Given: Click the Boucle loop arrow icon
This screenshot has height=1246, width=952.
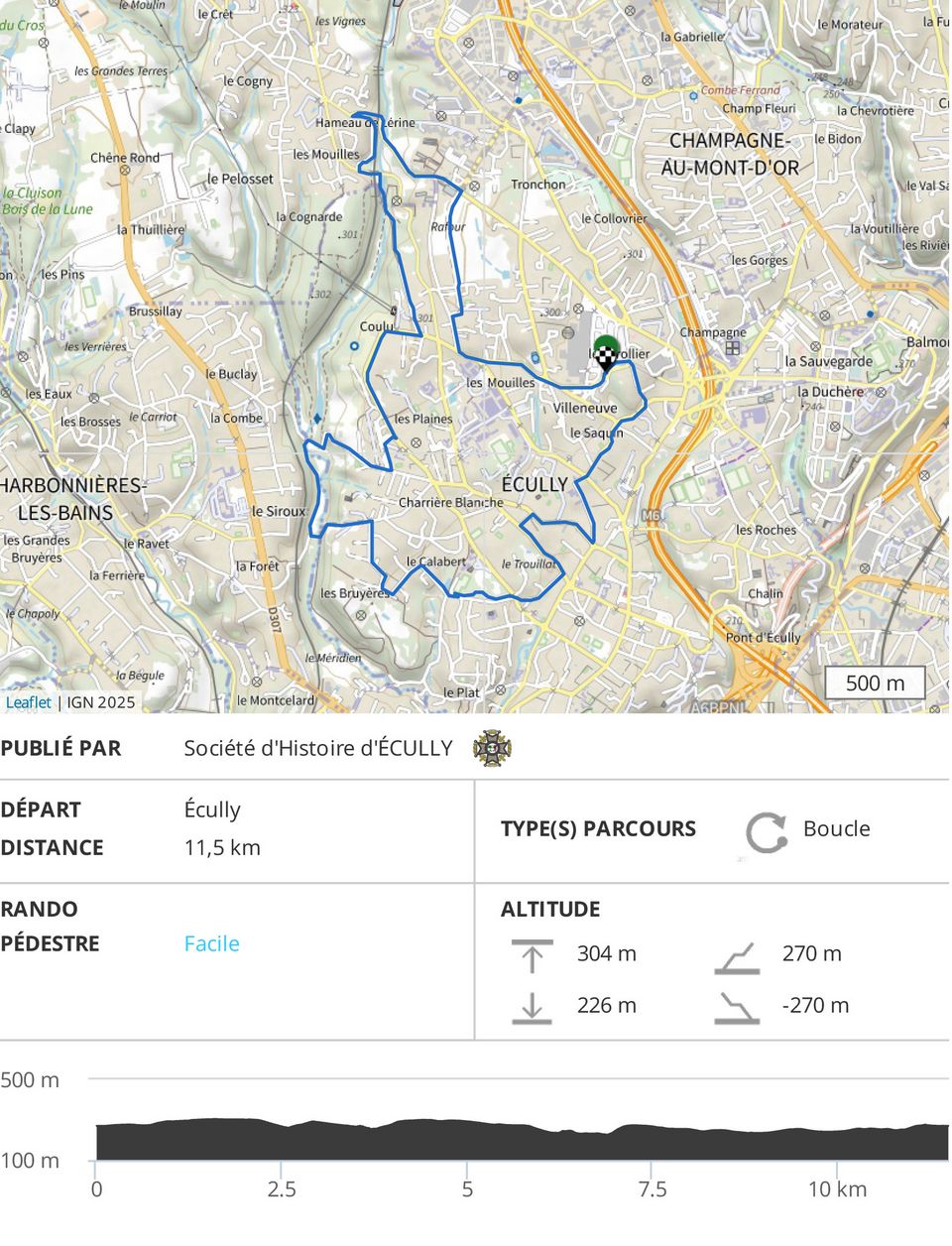Looking at the screenshot, I should click(766, 831).
